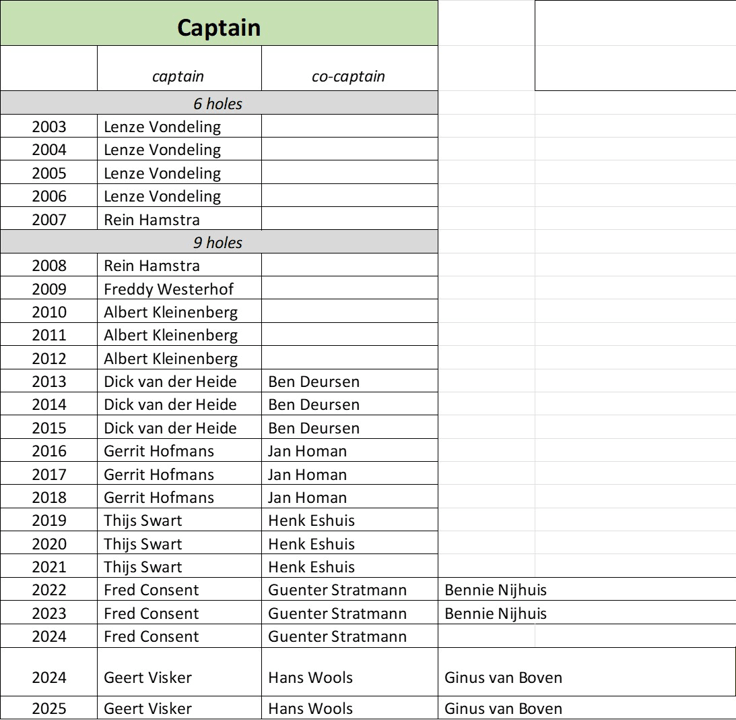Click Ginus van Boven in the 2025 row
The width and height of the screenshot is (736, 720).
(x=503, y=709)
